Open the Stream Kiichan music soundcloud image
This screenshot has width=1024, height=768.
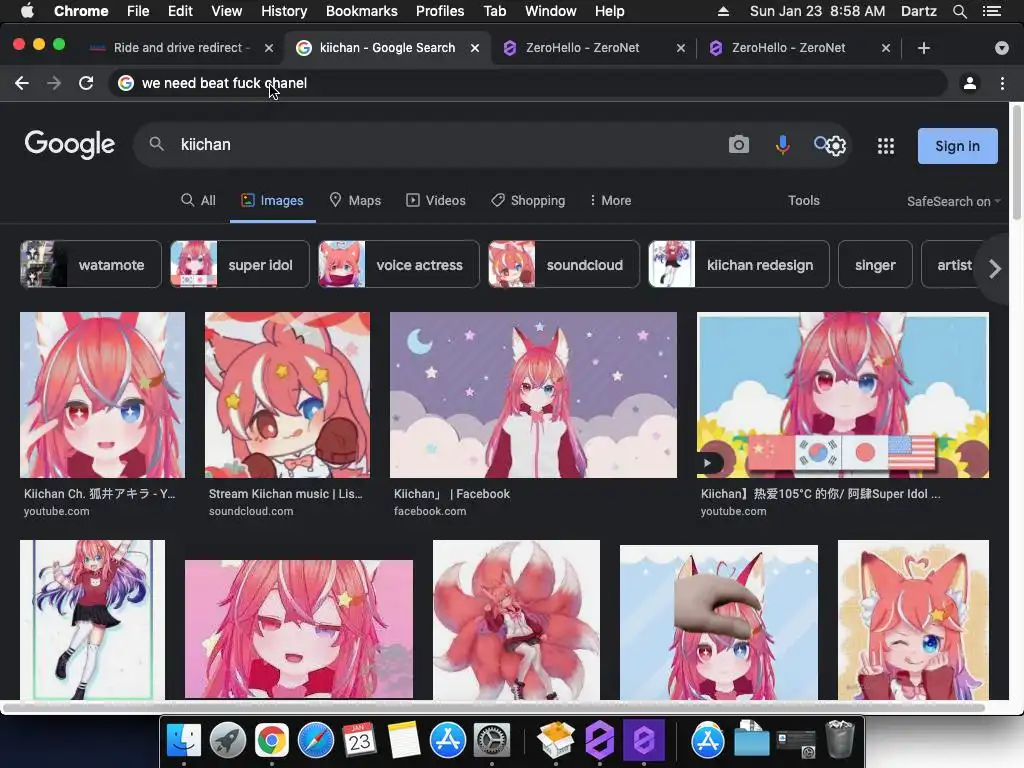pyautogui.click(x=287, y=395)
